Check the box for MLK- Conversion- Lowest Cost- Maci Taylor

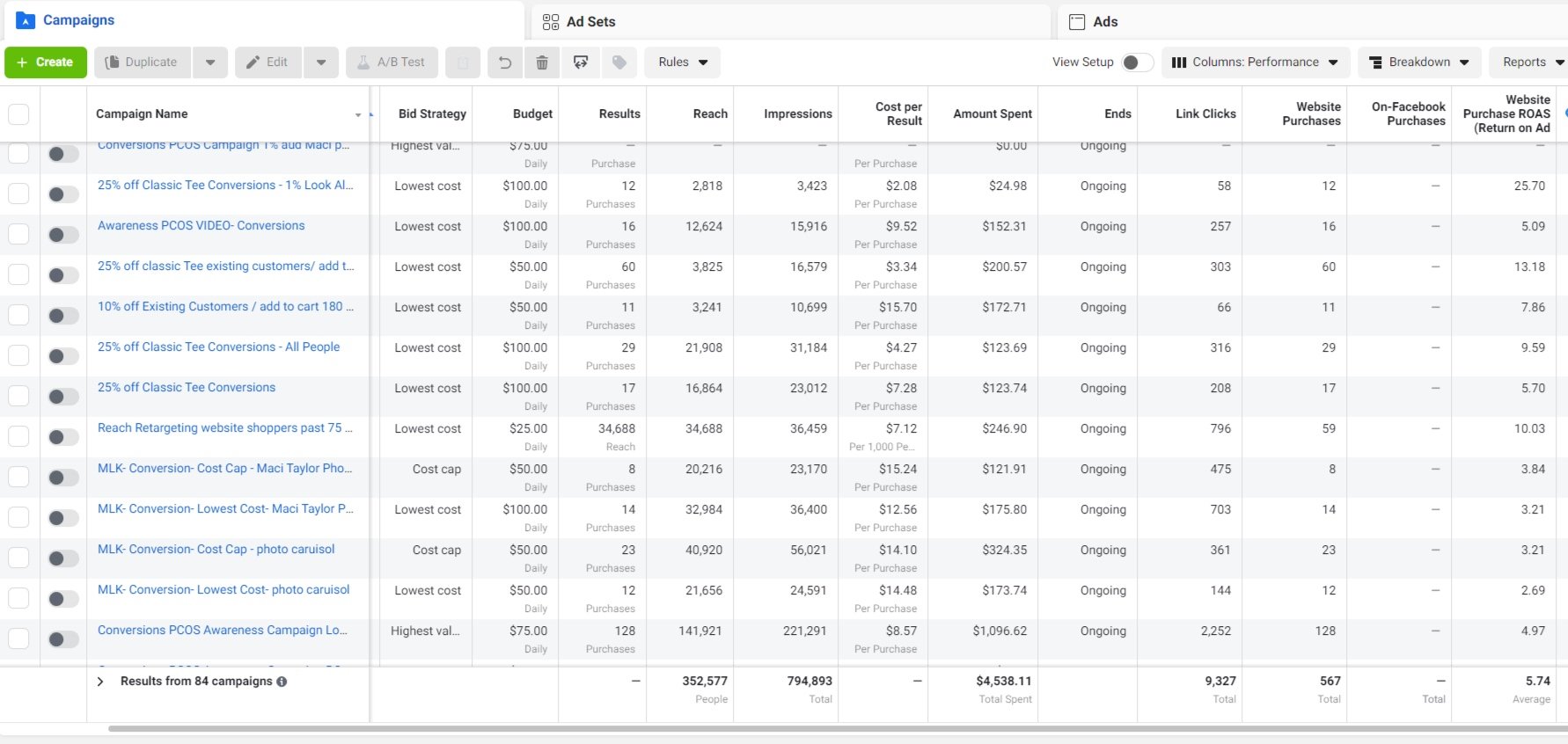pos(18,517)
